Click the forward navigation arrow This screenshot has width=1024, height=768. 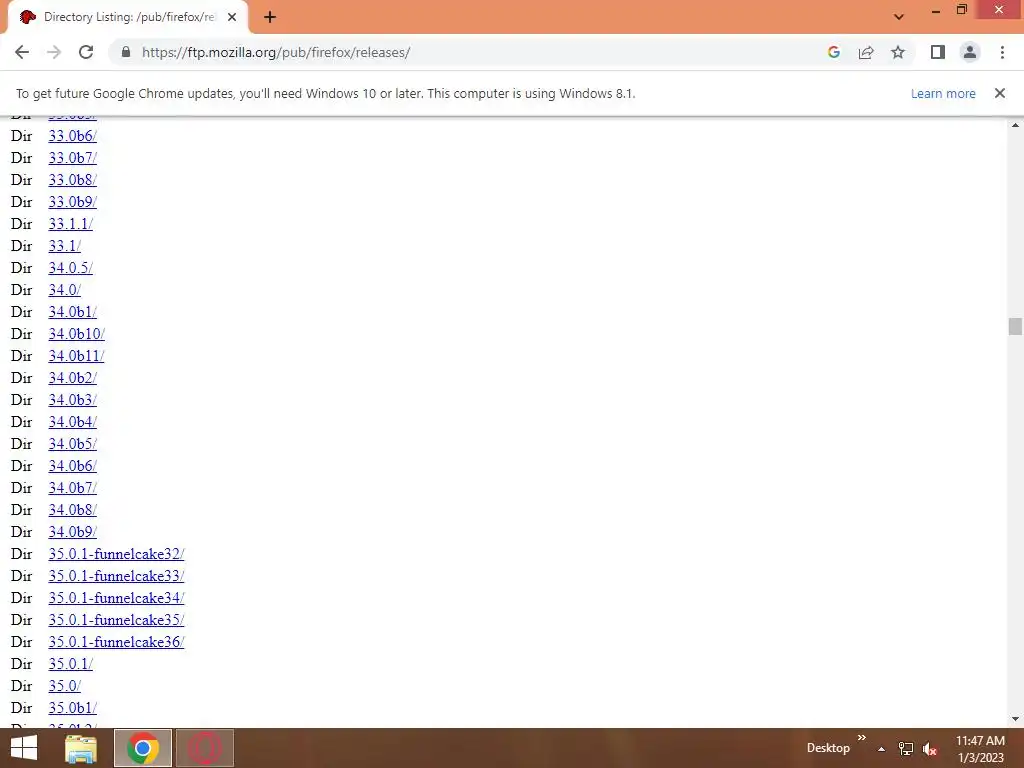coord(54,52)
